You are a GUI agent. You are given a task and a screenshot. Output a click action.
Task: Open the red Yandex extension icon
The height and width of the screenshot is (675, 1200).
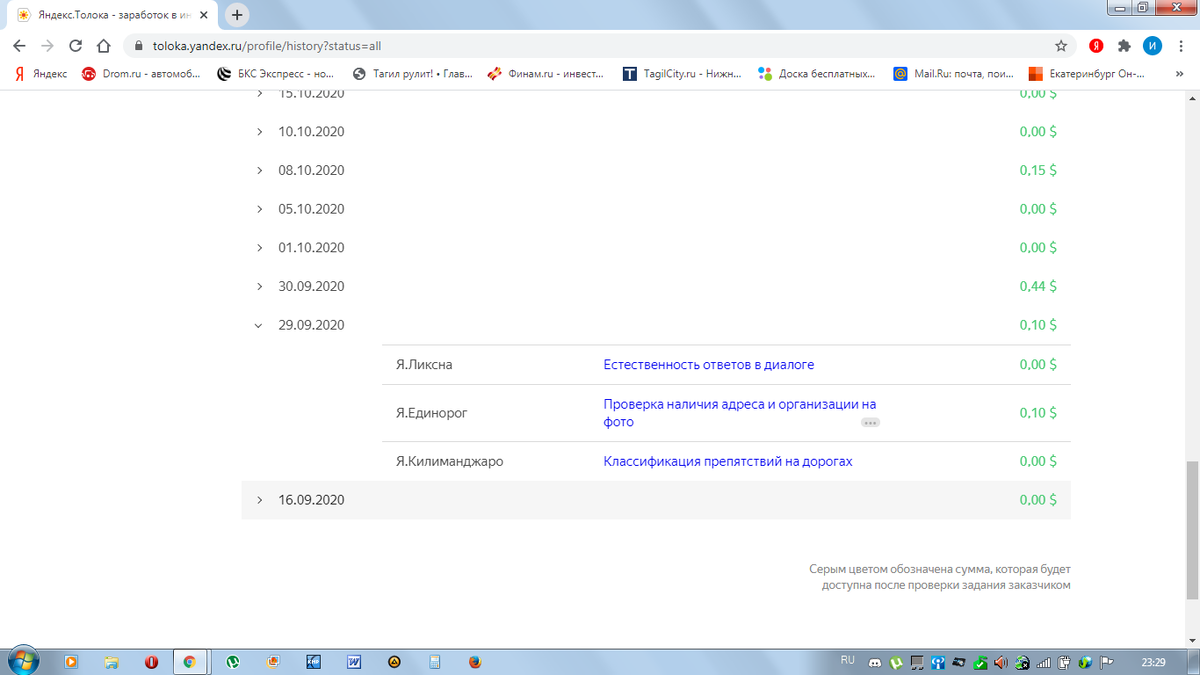[x=1096, y=46]
